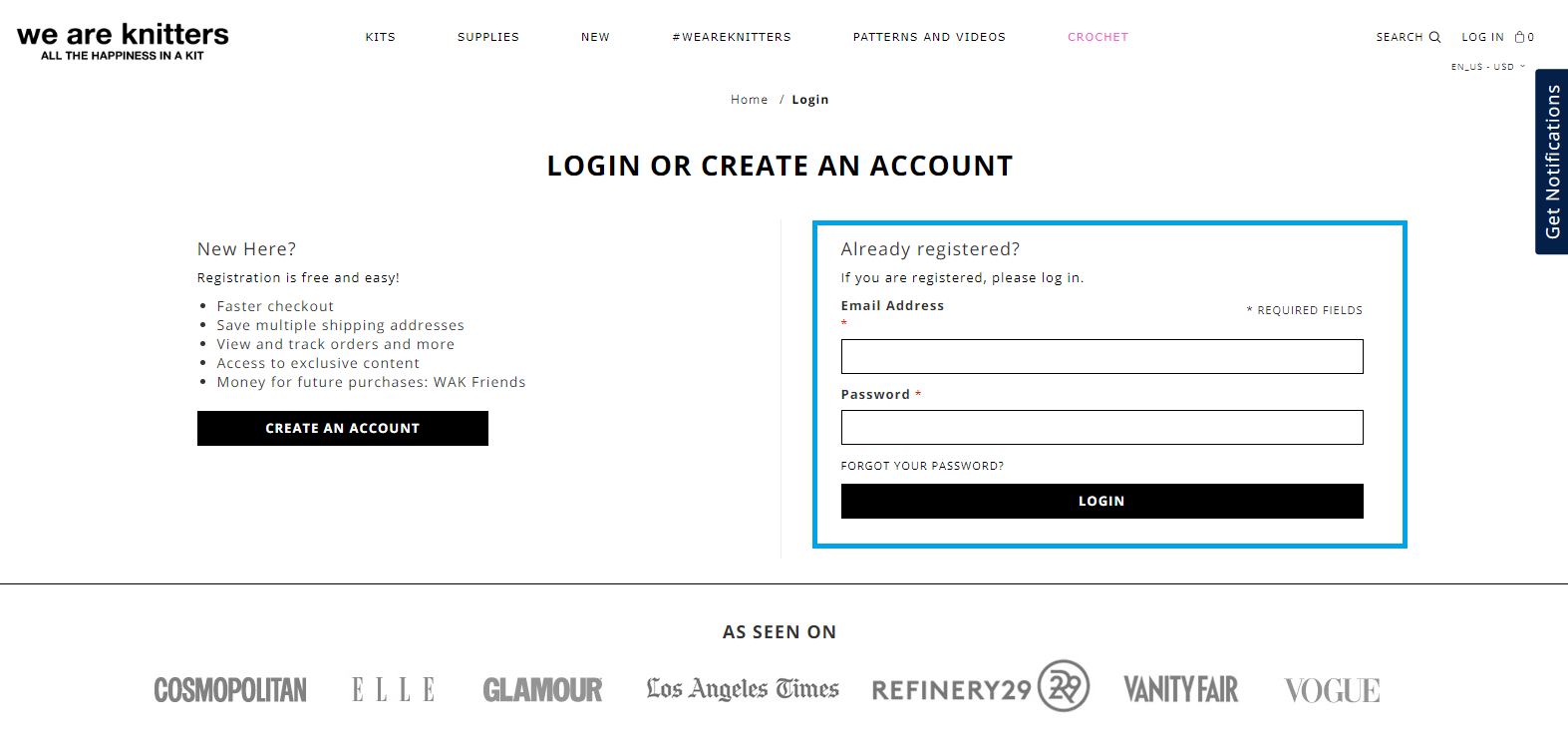The image size is (1568, 749).
Task: Open the Get Notifications side tab
Action: [1552, 162]
